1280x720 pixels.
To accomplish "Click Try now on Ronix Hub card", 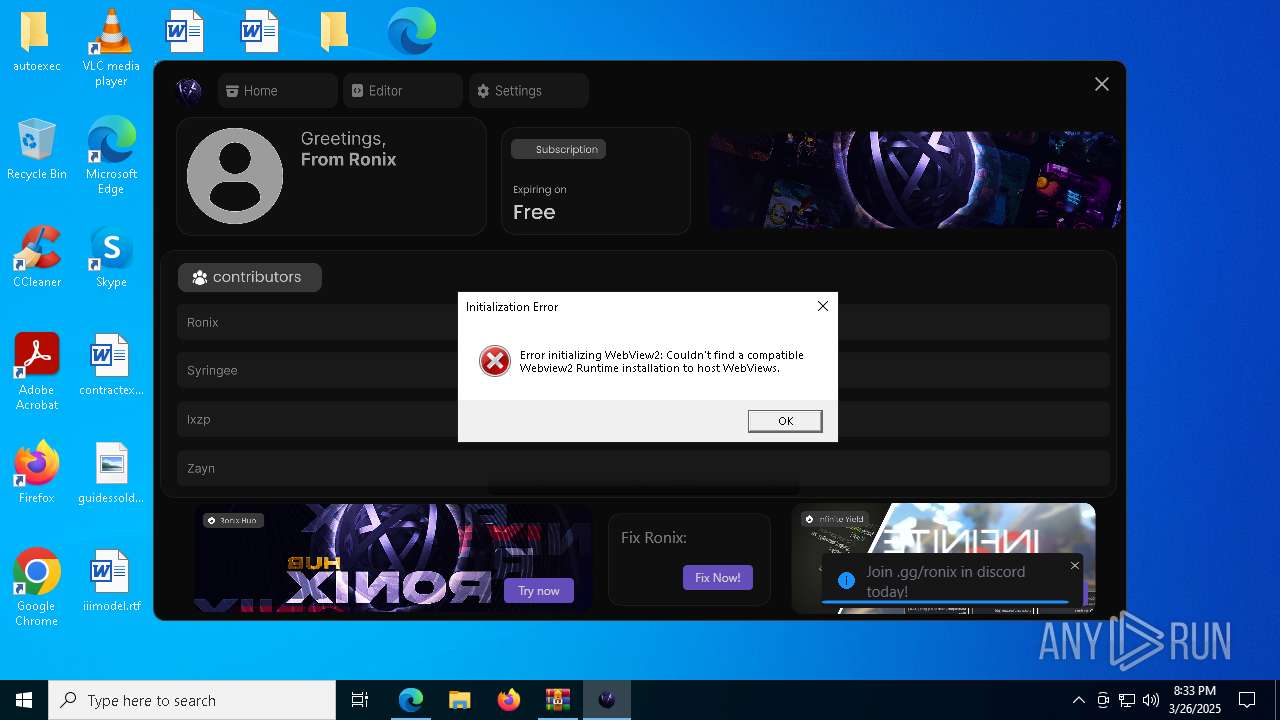I will pos(539,591).
